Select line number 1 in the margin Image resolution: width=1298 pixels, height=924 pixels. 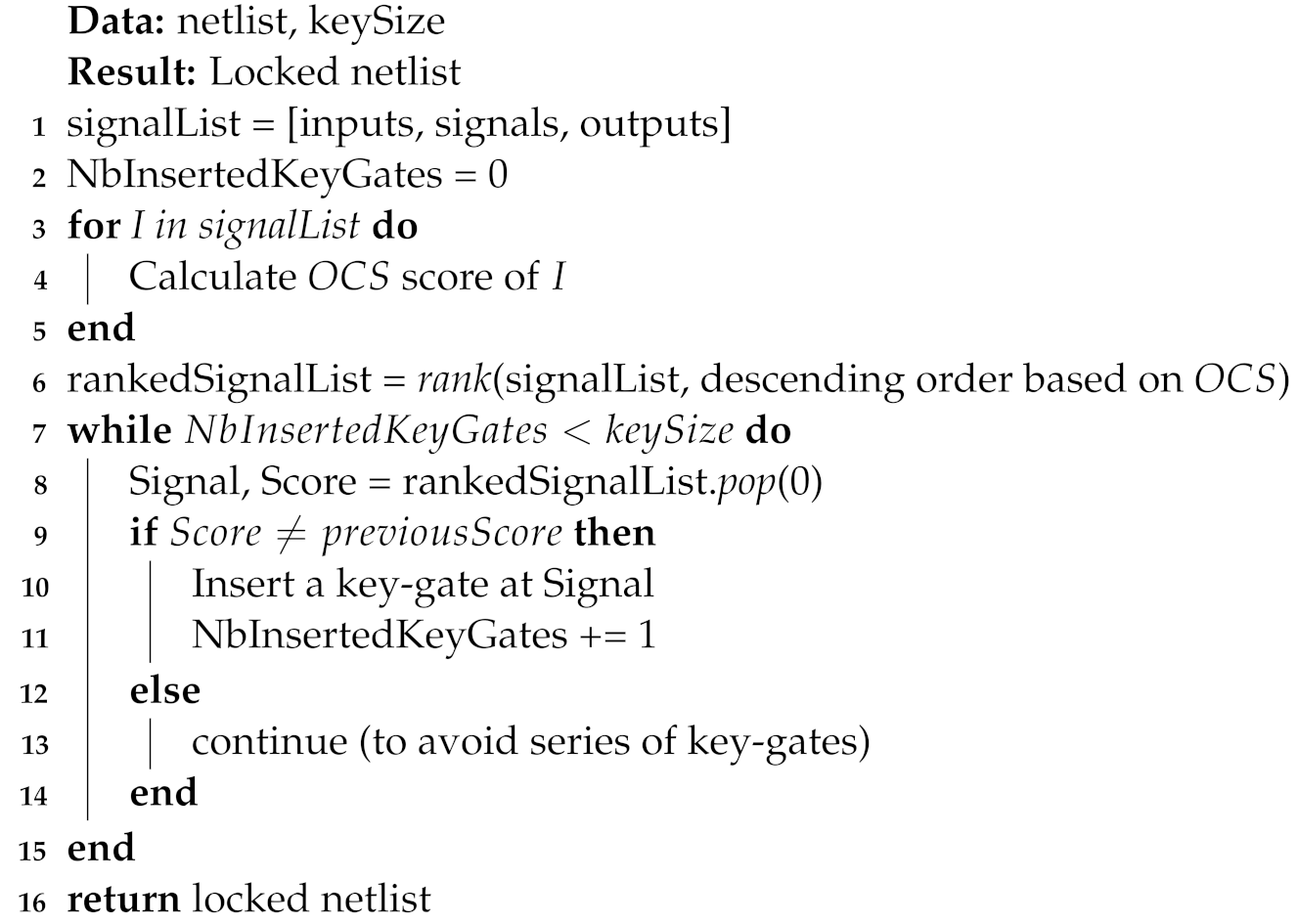pyautogui.click(x=38, y=126)
